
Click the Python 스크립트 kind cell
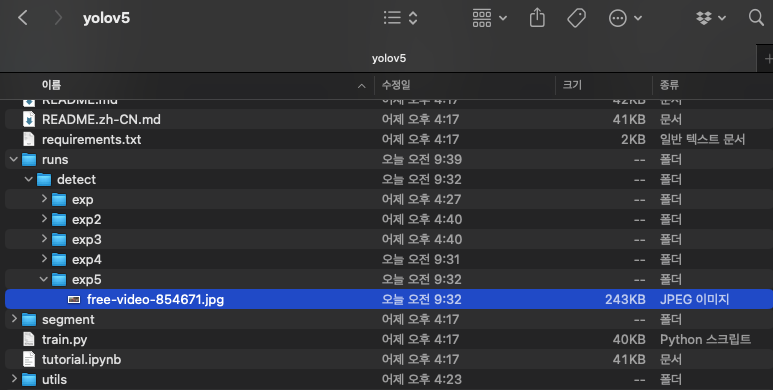click(x=705, y=340)
